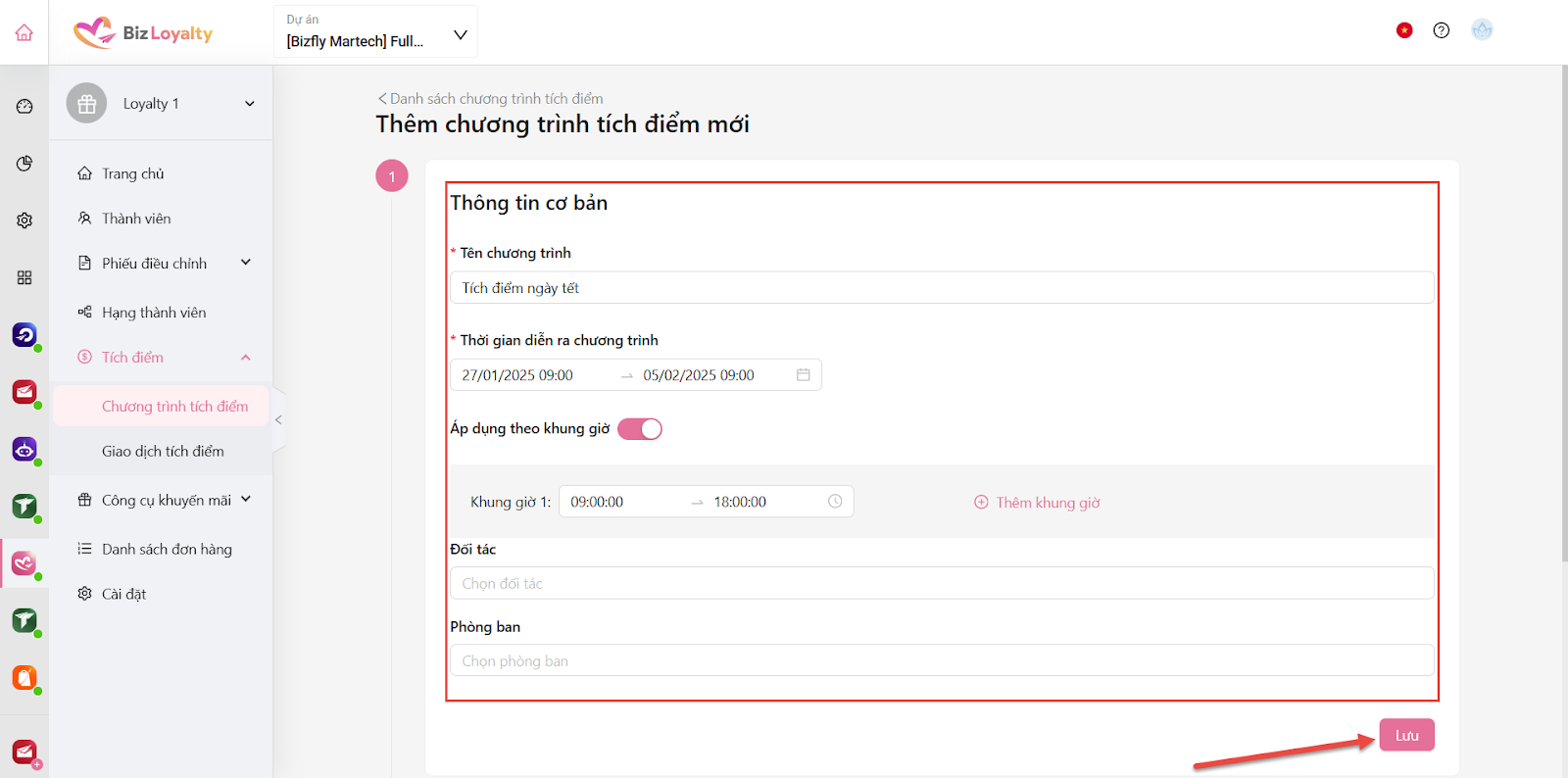This screenshot has height=778, width=1568.
Task: Expand the Công cụ khuyến mãi submenu chevron
Action: [x=246, y=499]
